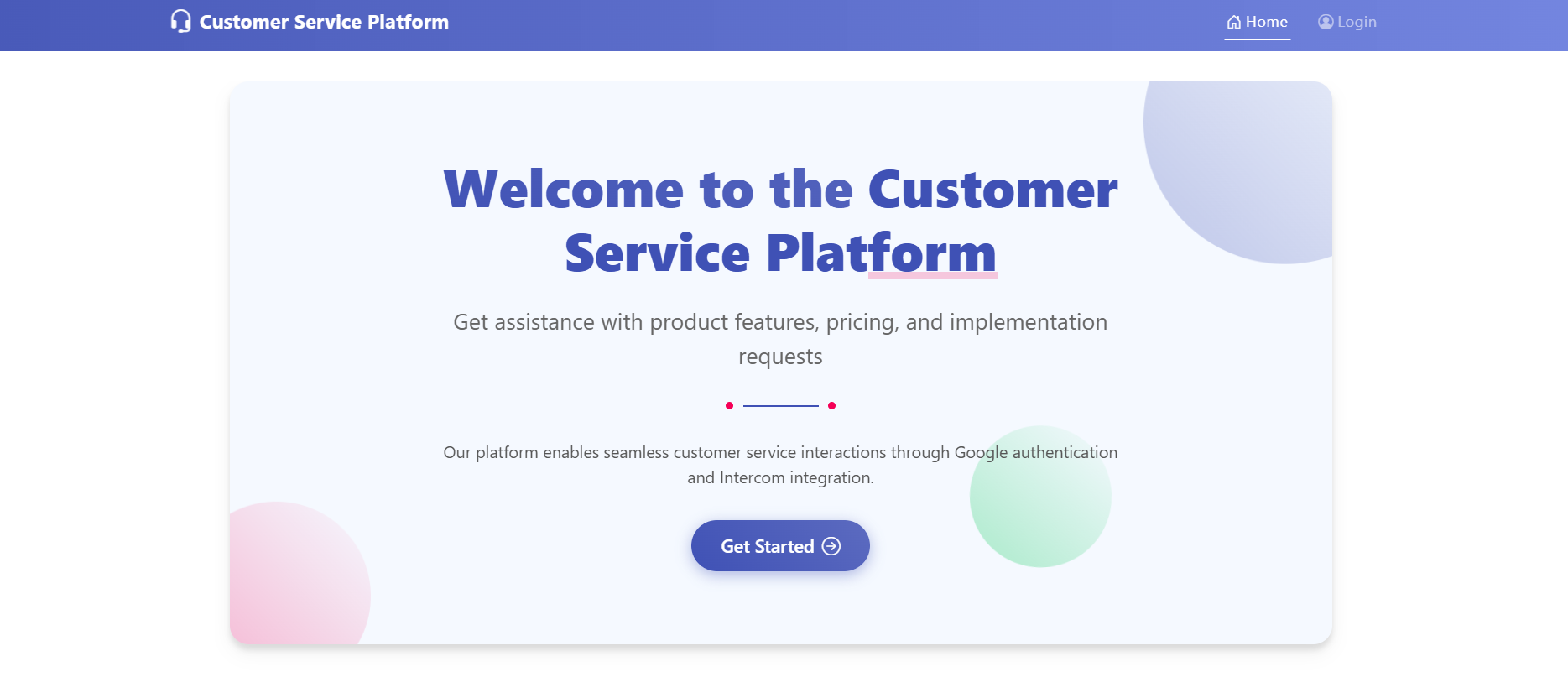This screenshot has height=677, width=1568.
Task: Click the red dot left of divider line
Action: [729, 405]
